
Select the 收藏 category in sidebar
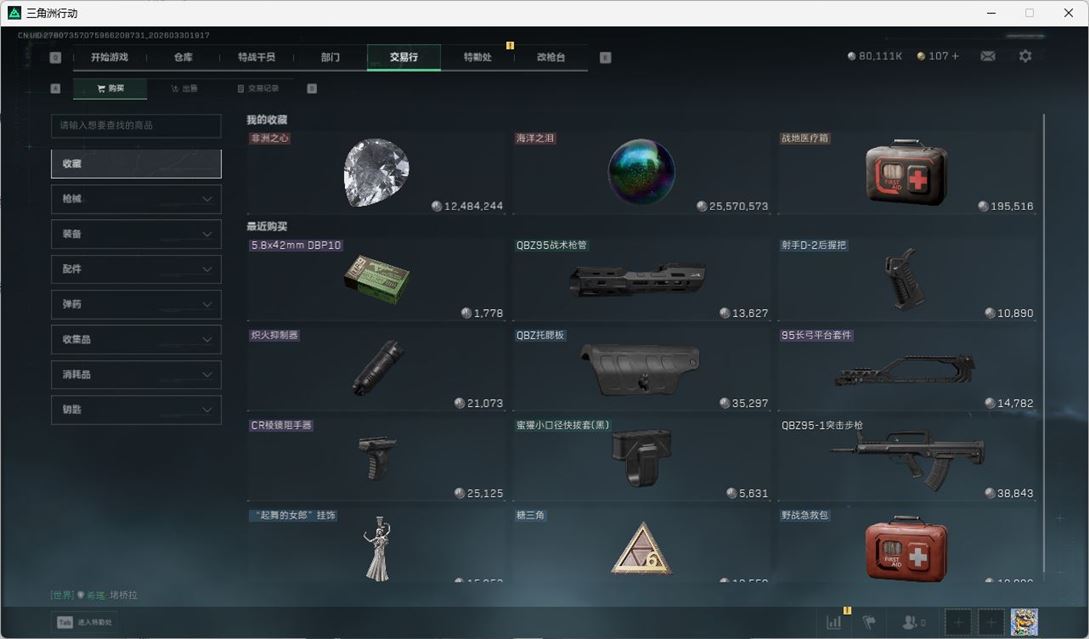point(135,163)
